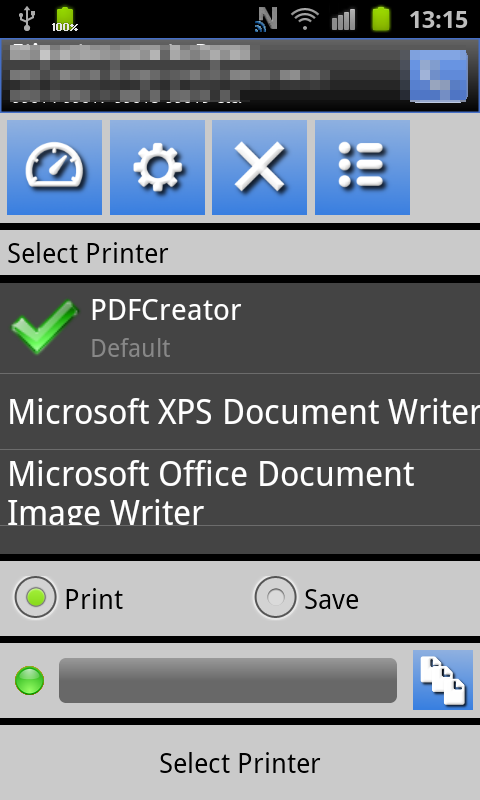Image resolution: width=480 pixels, height=800 pixels.
Task: Open the speedometer dashboard icon
Action: [x=54, y=167]
